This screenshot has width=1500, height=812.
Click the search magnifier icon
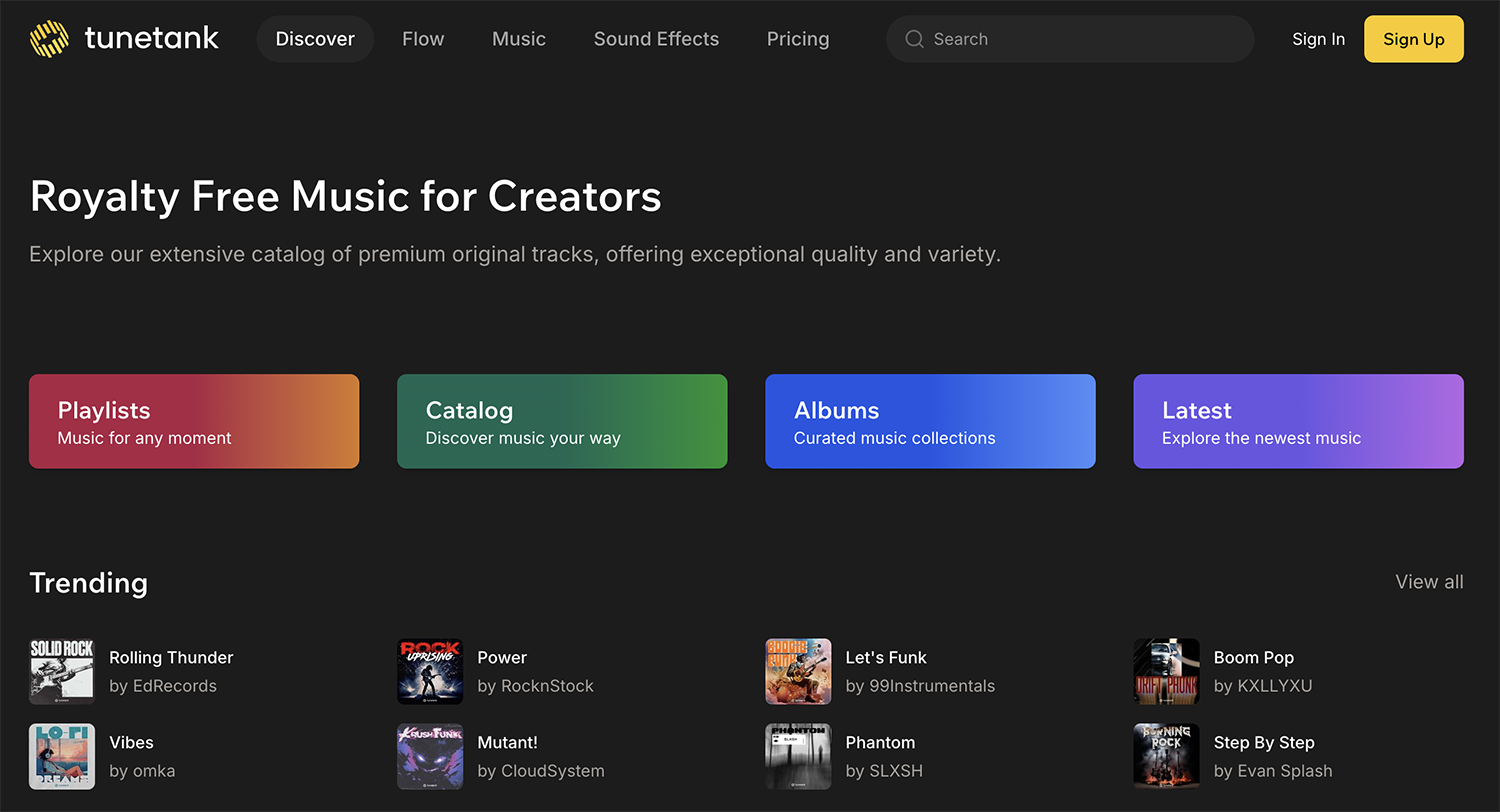coord(914,39)
